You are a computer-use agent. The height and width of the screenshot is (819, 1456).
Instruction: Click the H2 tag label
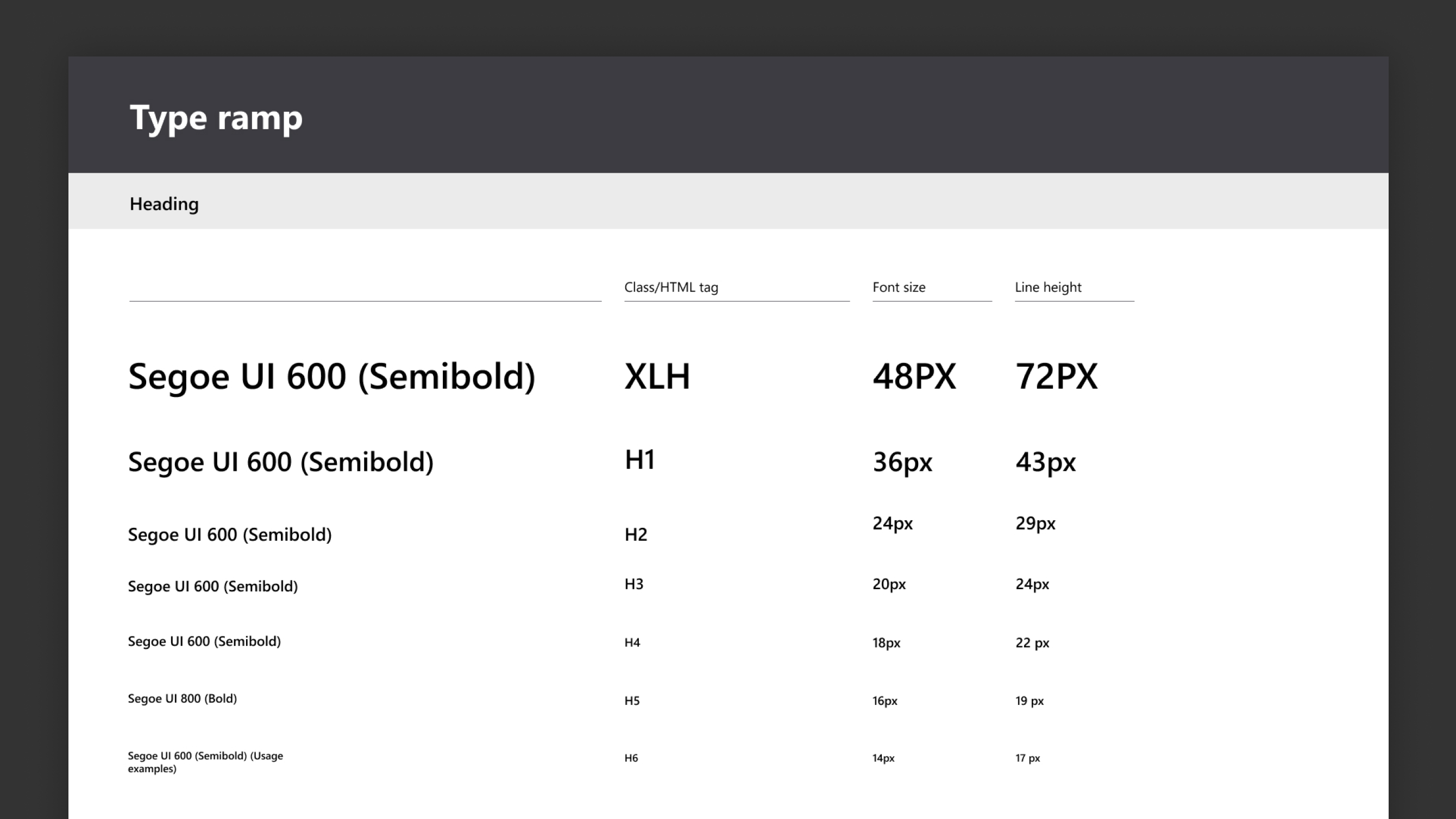[635, 535]
